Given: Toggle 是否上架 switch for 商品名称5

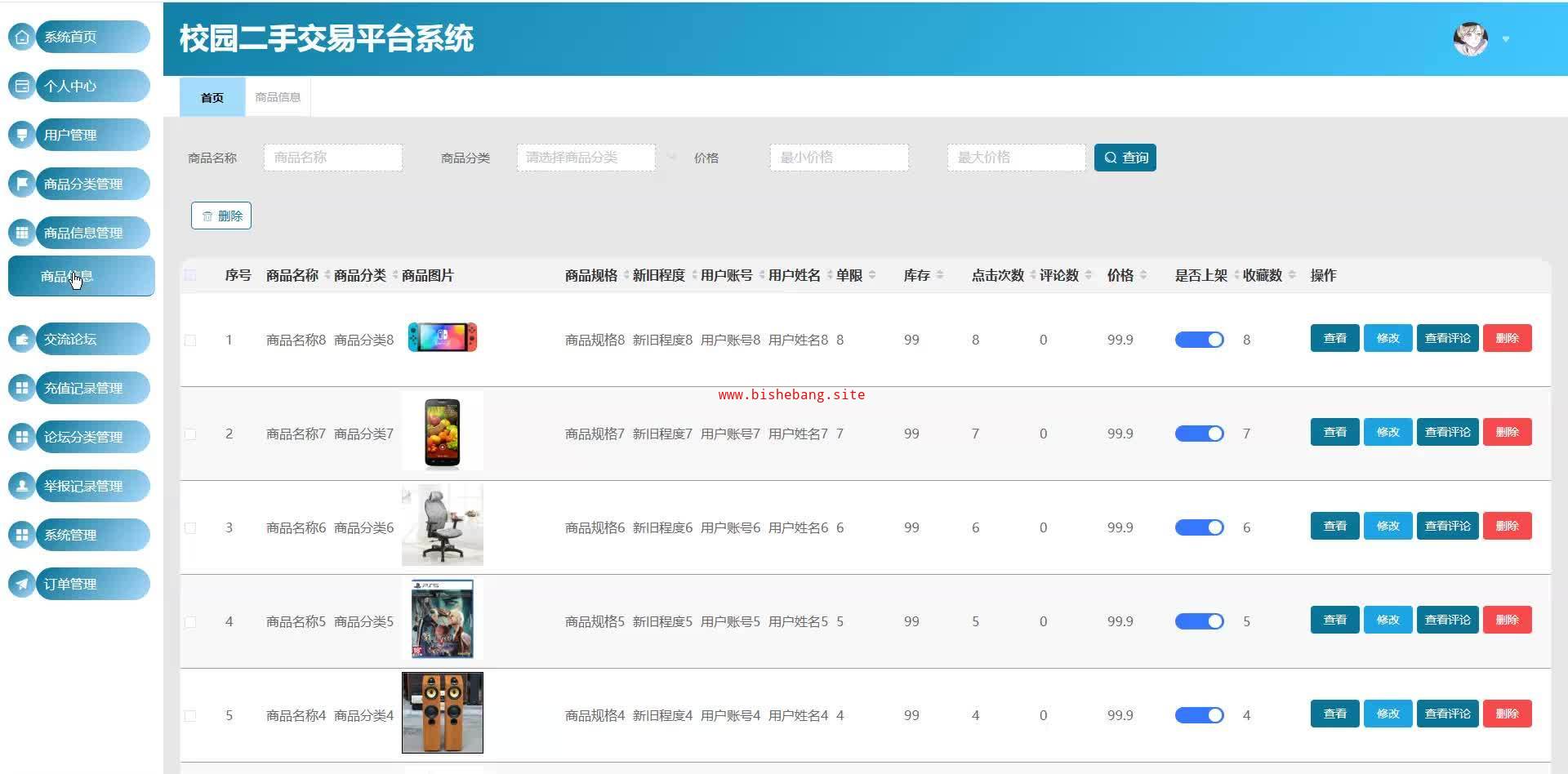Looking at the screenshot, I should coord(1199,621).
